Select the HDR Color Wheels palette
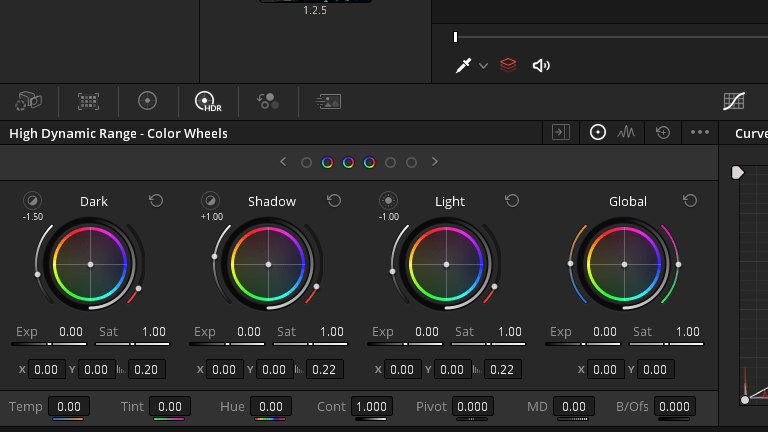The width and height of the screenshot is (768, 432). point(208,101)
